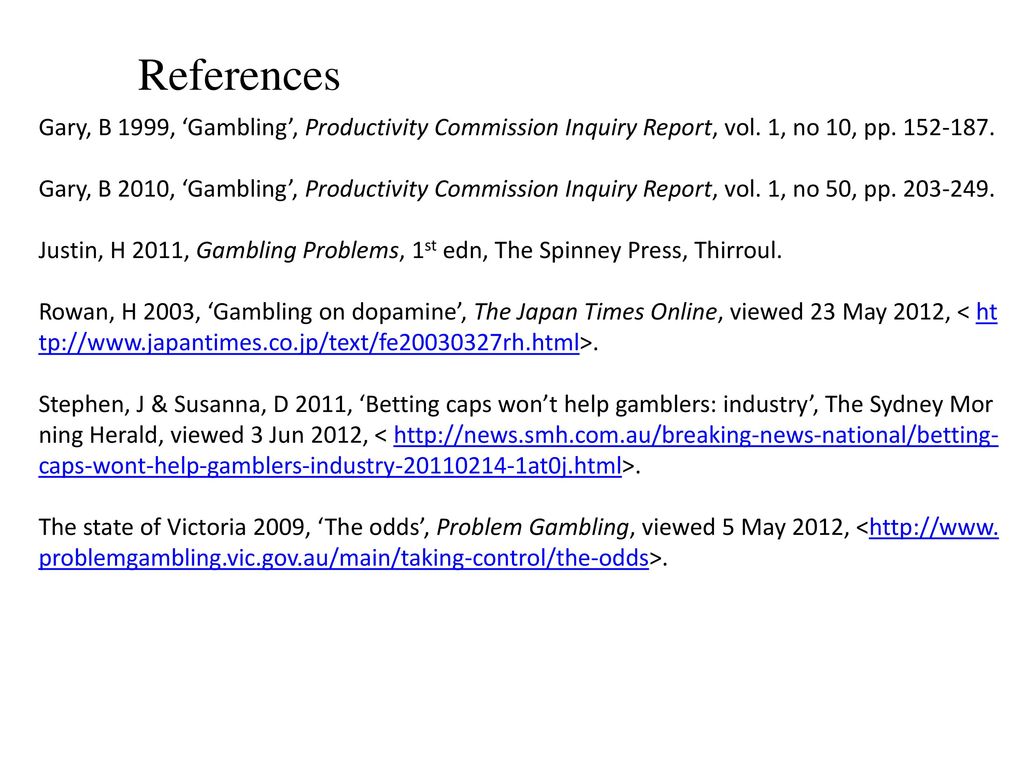Click 'Betting caps won't help gamblers: industry' title
This screenshot has height=768, width=1024.
tap(586, 404)
